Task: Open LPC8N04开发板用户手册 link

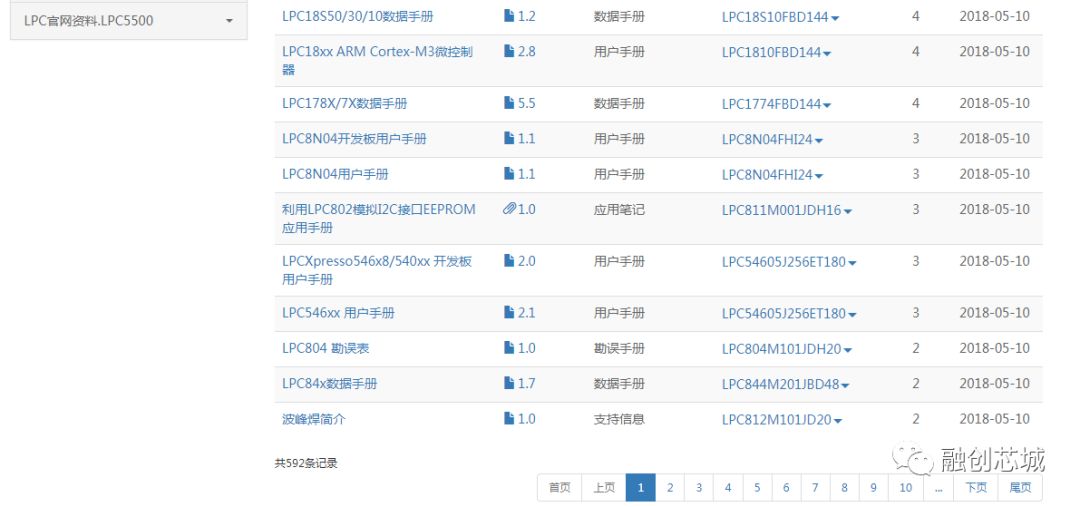Action: [x=354, y=138]
